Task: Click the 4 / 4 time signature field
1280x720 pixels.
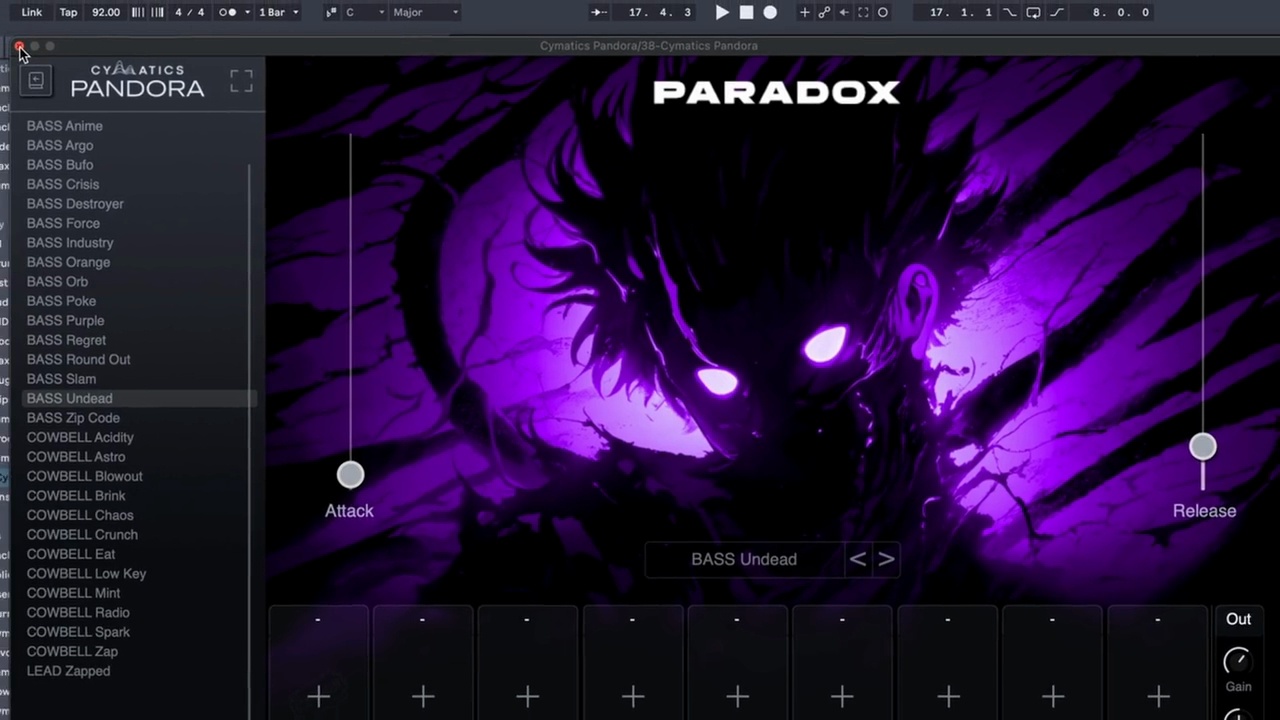Action: point(189,12)
